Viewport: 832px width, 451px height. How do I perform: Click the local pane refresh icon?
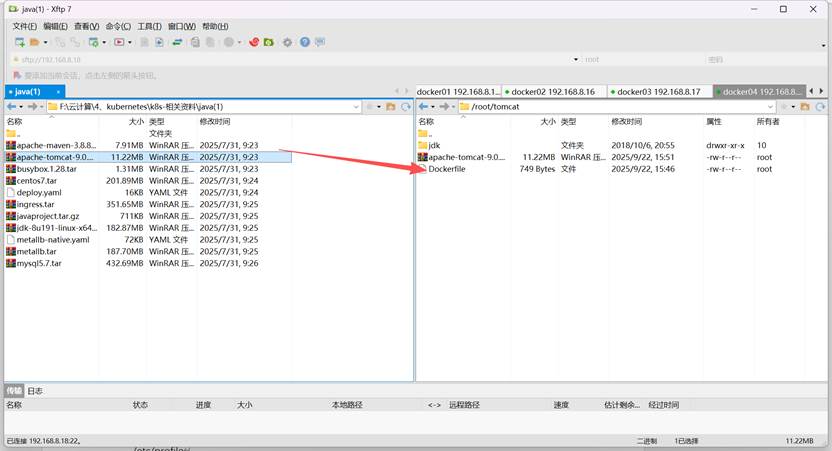point(406,107)
